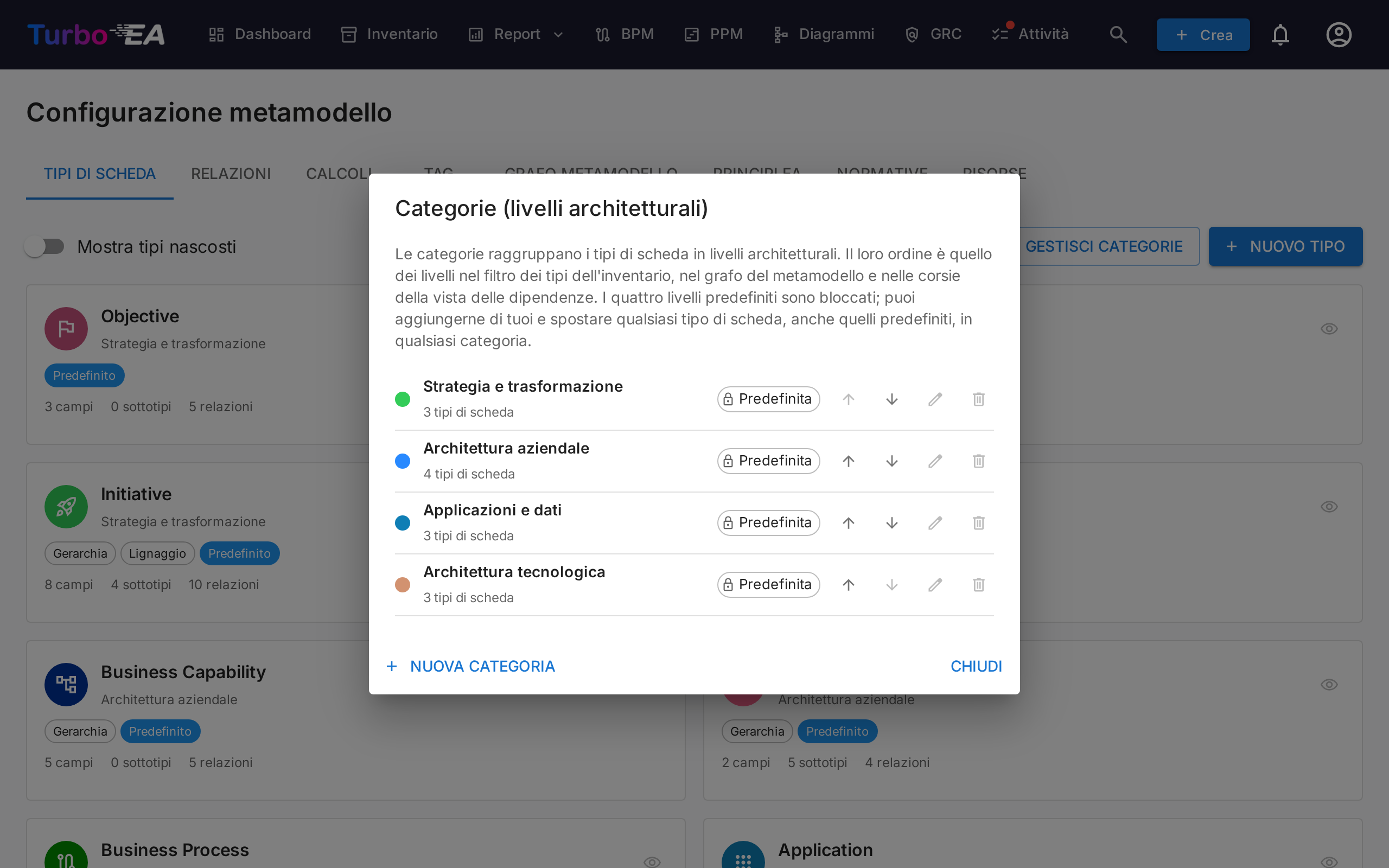This screenshot has height=868, width=1389.
Task: Click the Crea button
Action: click(x=1202, y=35)
